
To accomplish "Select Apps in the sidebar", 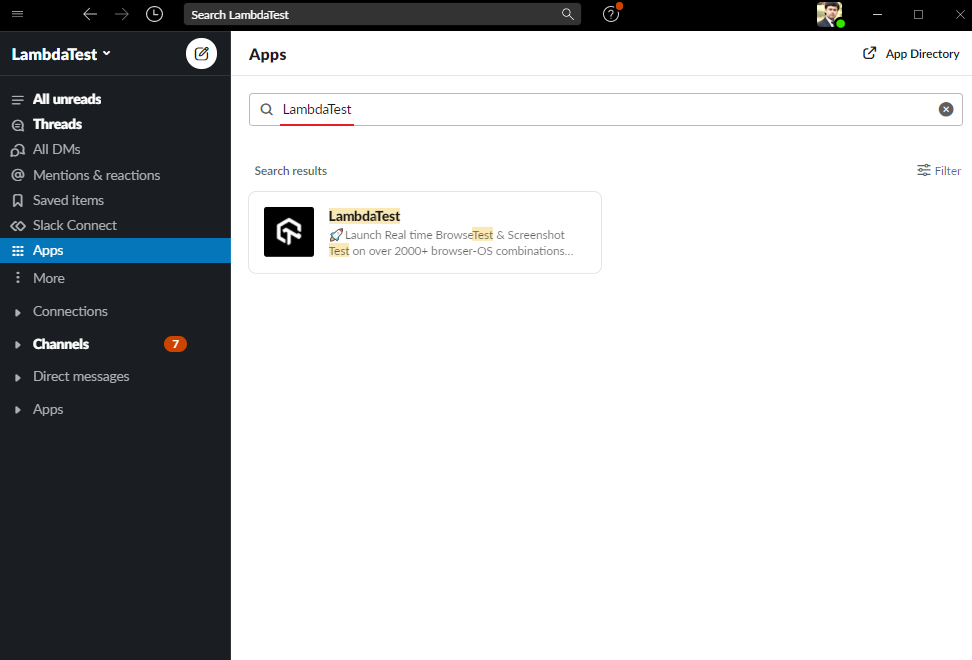I will [48, 250].
